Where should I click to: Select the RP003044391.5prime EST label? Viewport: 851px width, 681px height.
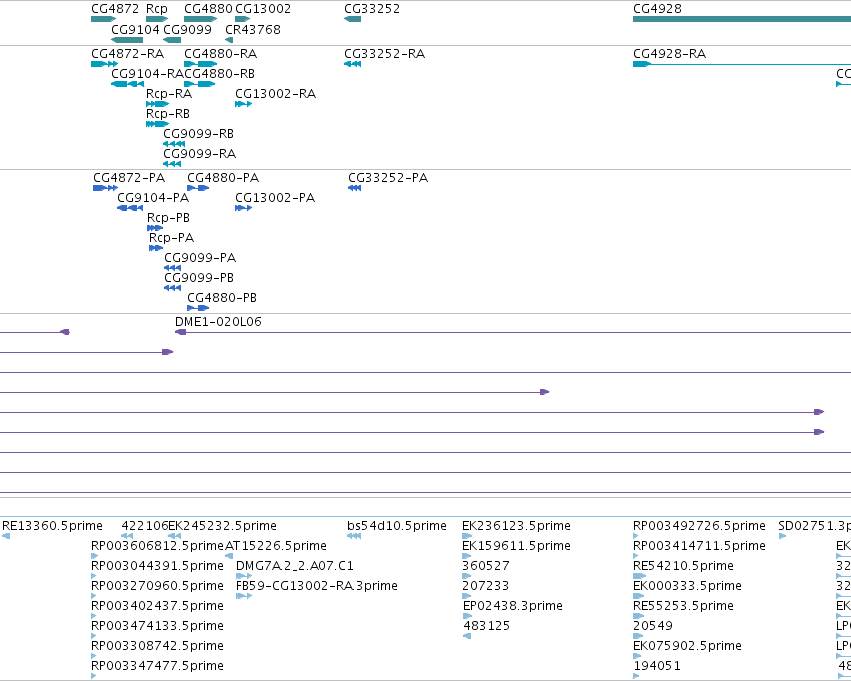(x=157, y=567)
